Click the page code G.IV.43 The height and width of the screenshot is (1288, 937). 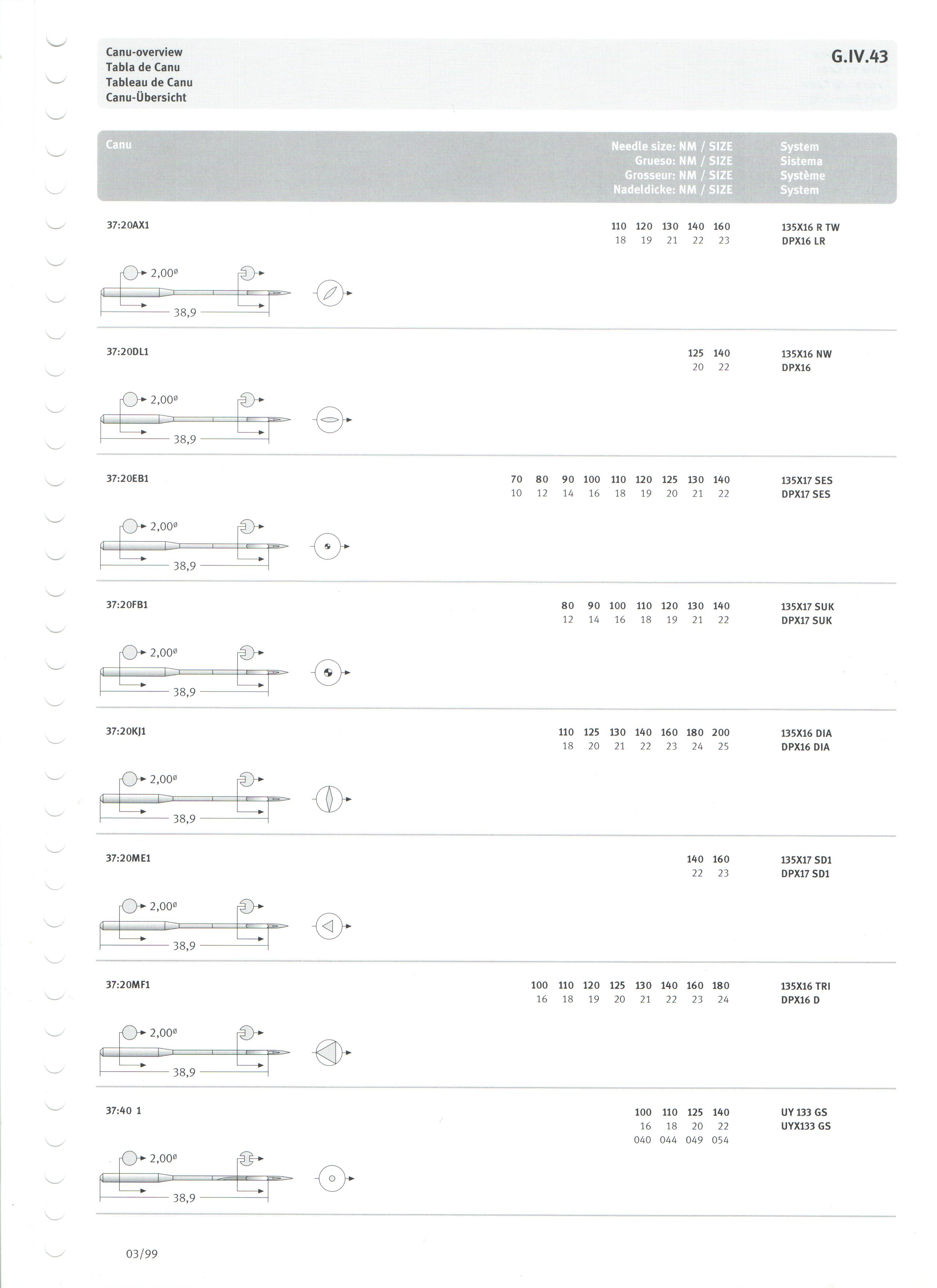coord(859,56)
